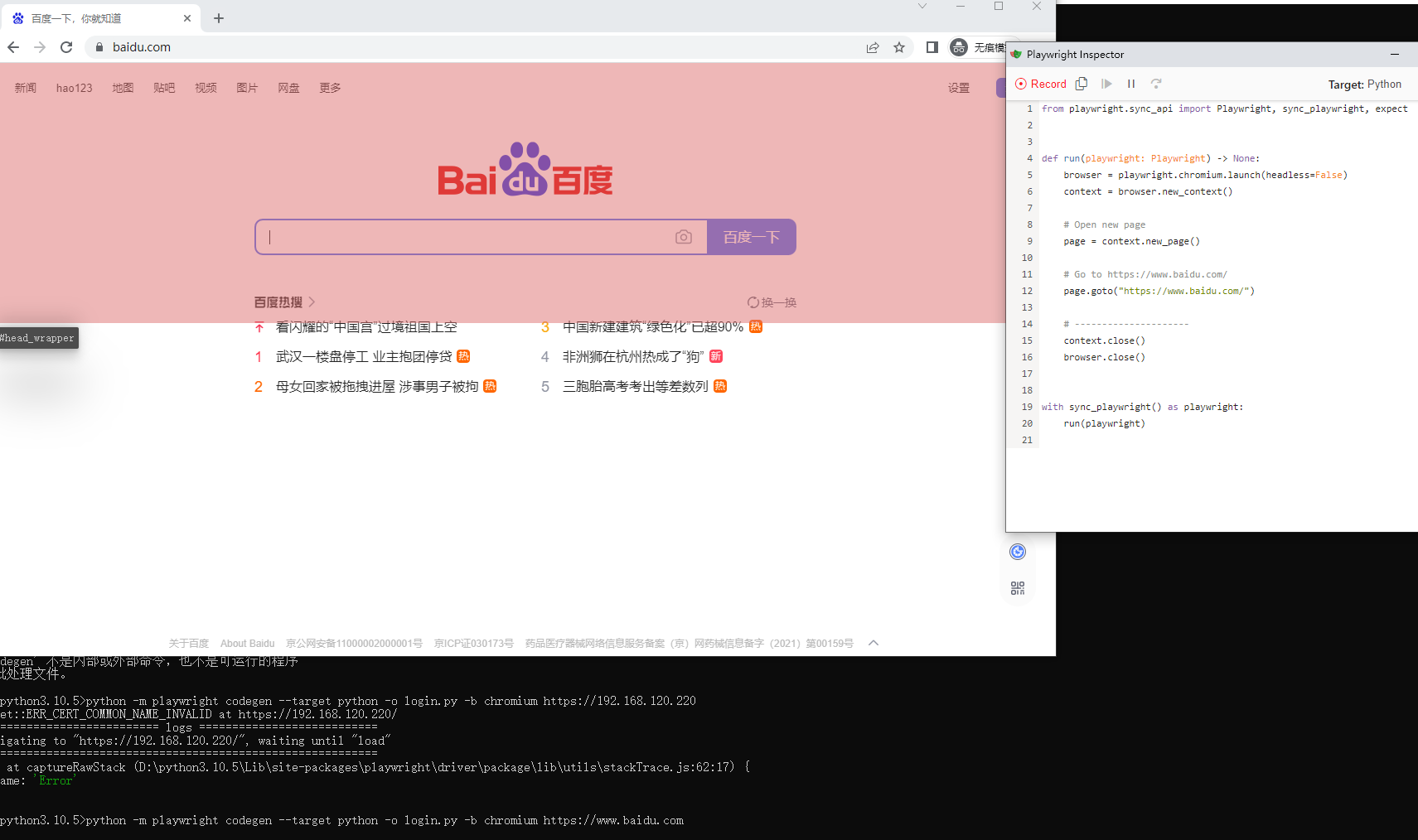The image size is (1418, 840).
Task: Collapse the footer with the up chevron
Action: [x=874, y=643]
